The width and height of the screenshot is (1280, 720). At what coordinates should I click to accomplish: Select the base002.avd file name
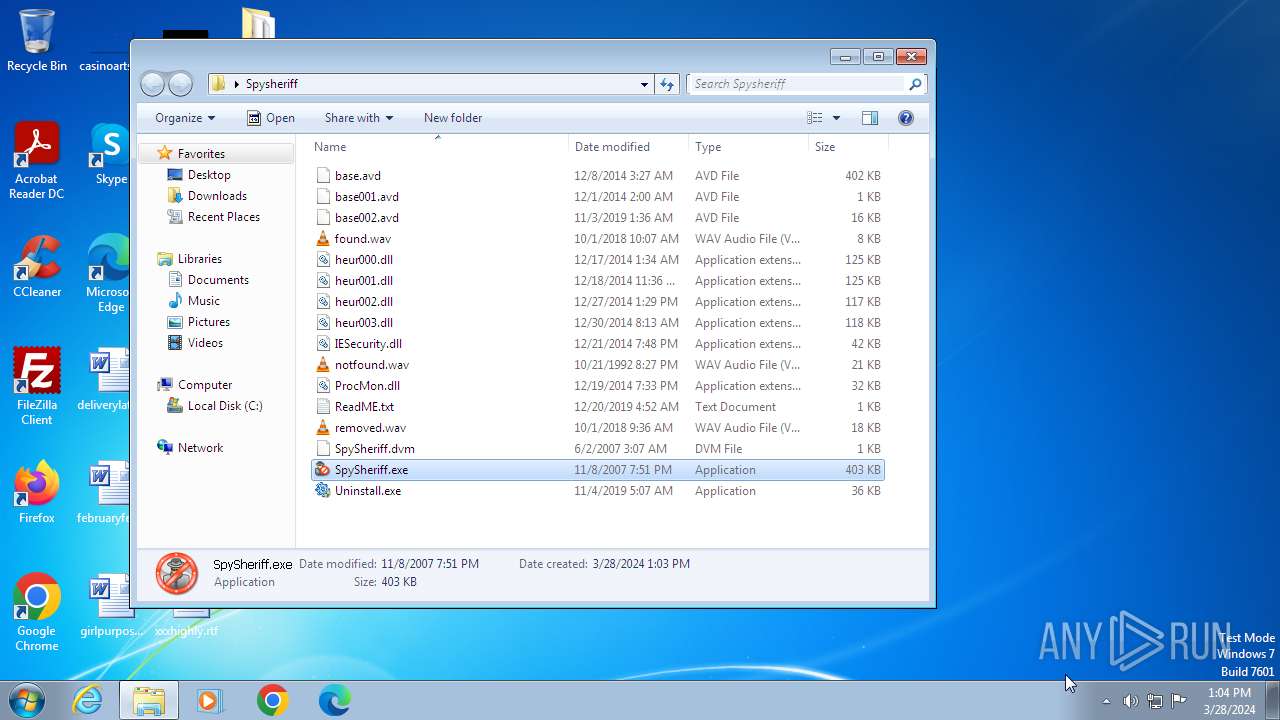pos(367,218)
